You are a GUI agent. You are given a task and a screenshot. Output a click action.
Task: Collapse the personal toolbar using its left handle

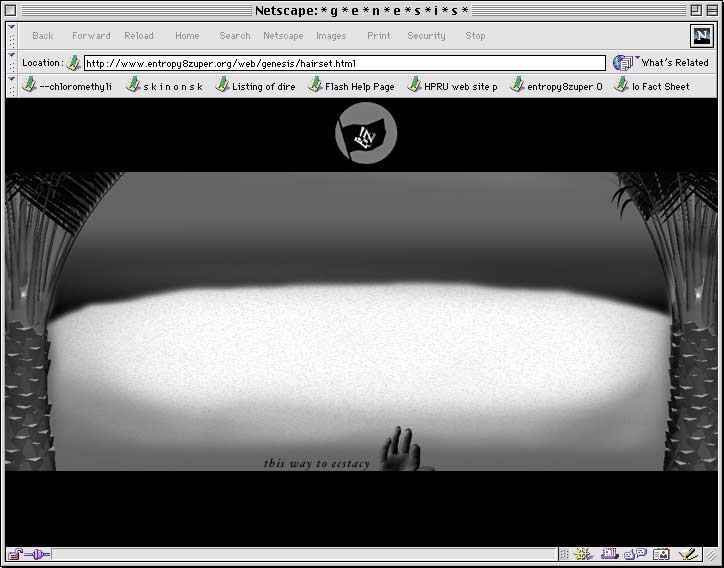tap(11, 86)
